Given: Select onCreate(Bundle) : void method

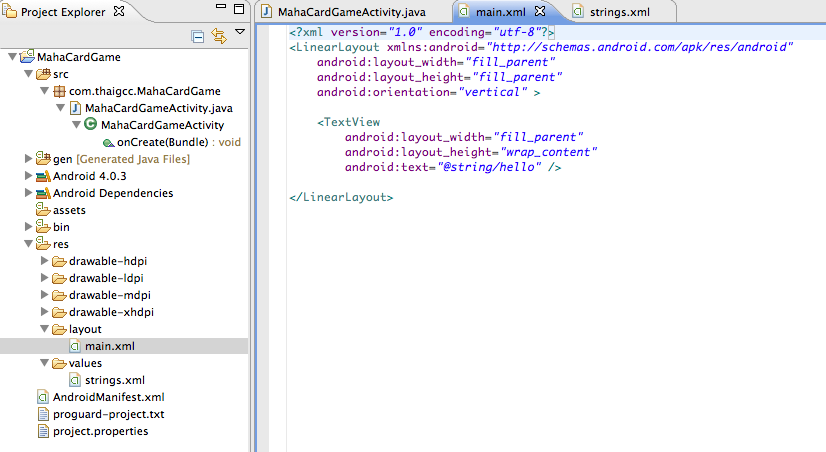Looking at the screenshot, I should click(x=179, y=142).
